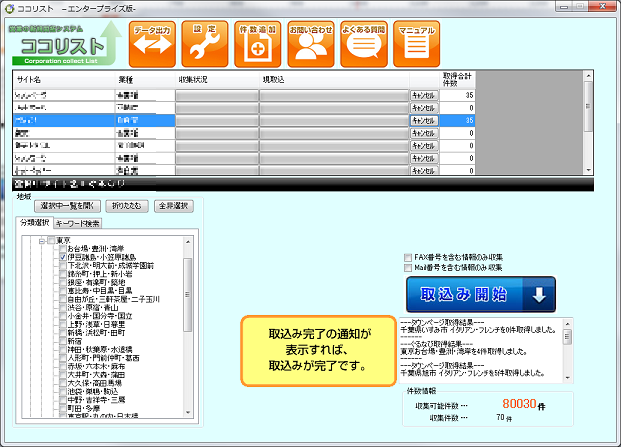Uncheck 伊豆諸島・小笠原諸島 area
Viewport: 621px width, 447px height.
(x=63, y=257)
